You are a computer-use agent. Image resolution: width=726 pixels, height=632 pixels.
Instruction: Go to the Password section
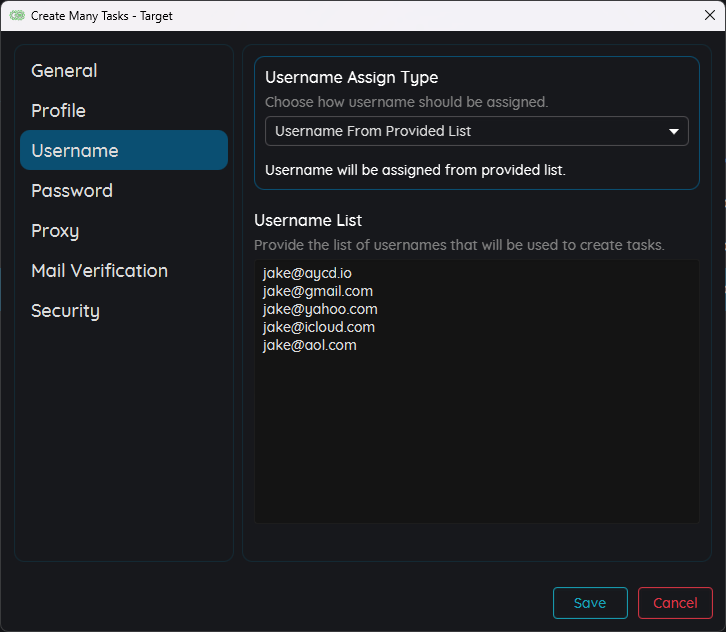click(x=72, y=191)
